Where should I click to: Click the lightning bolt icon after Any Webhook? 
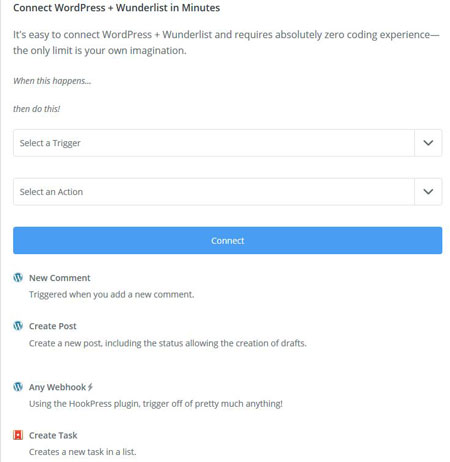coord(90,387)
